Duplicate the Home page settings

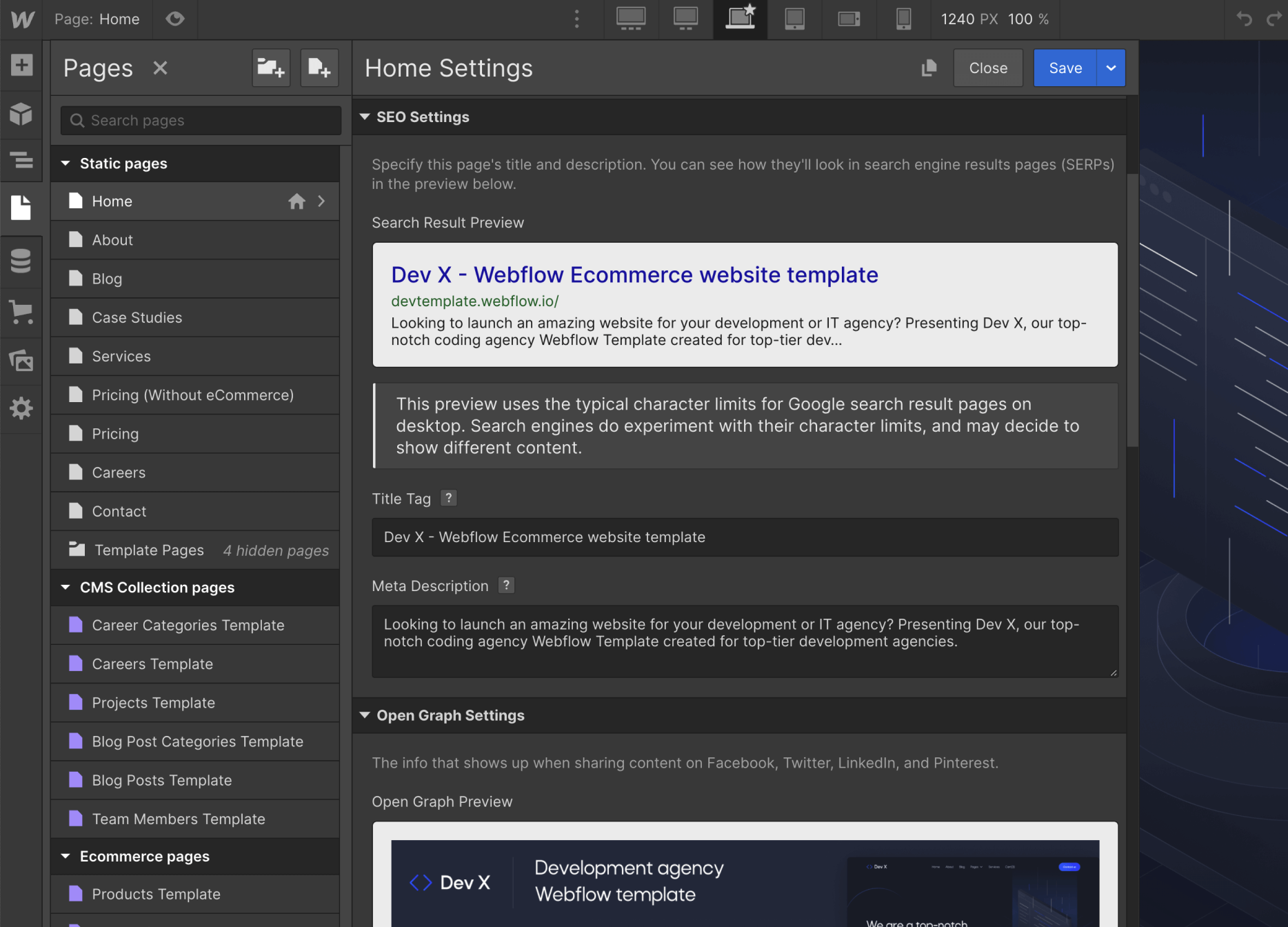pos(929,68)
